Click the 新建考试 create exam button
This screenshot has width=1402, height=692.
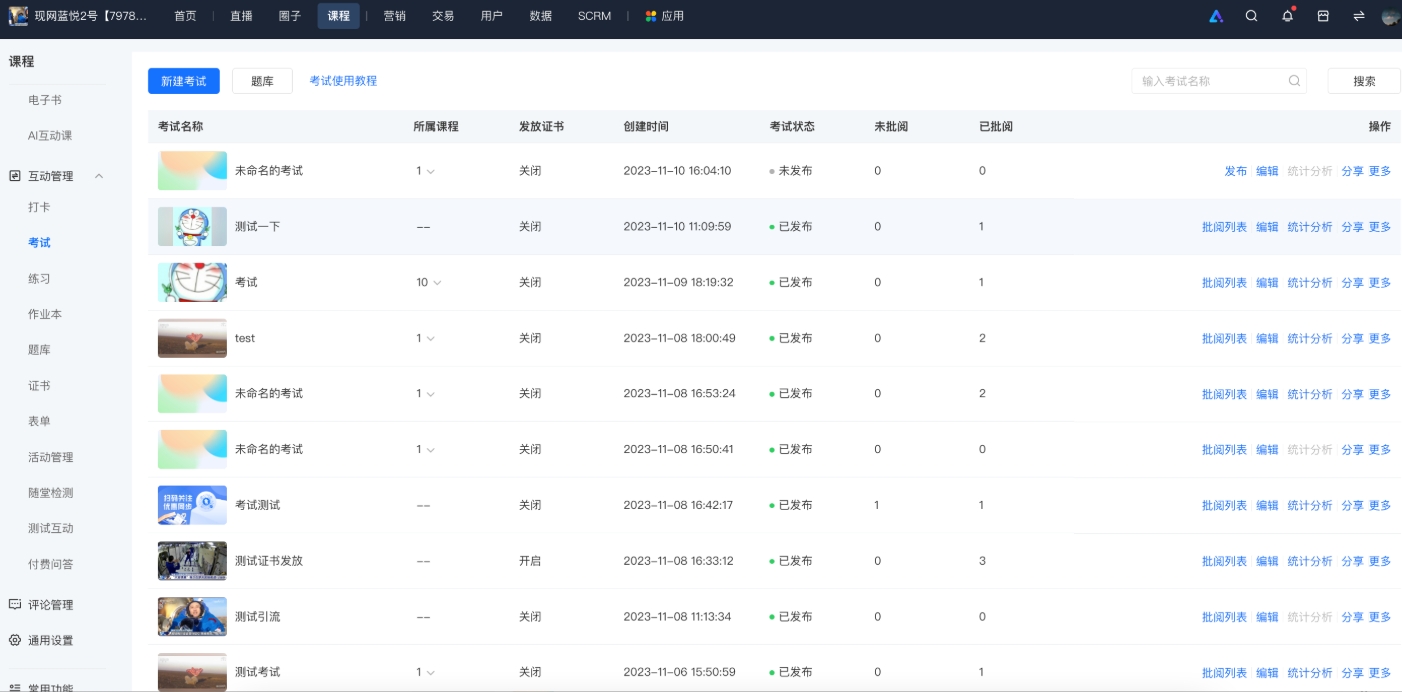point(183,81)
